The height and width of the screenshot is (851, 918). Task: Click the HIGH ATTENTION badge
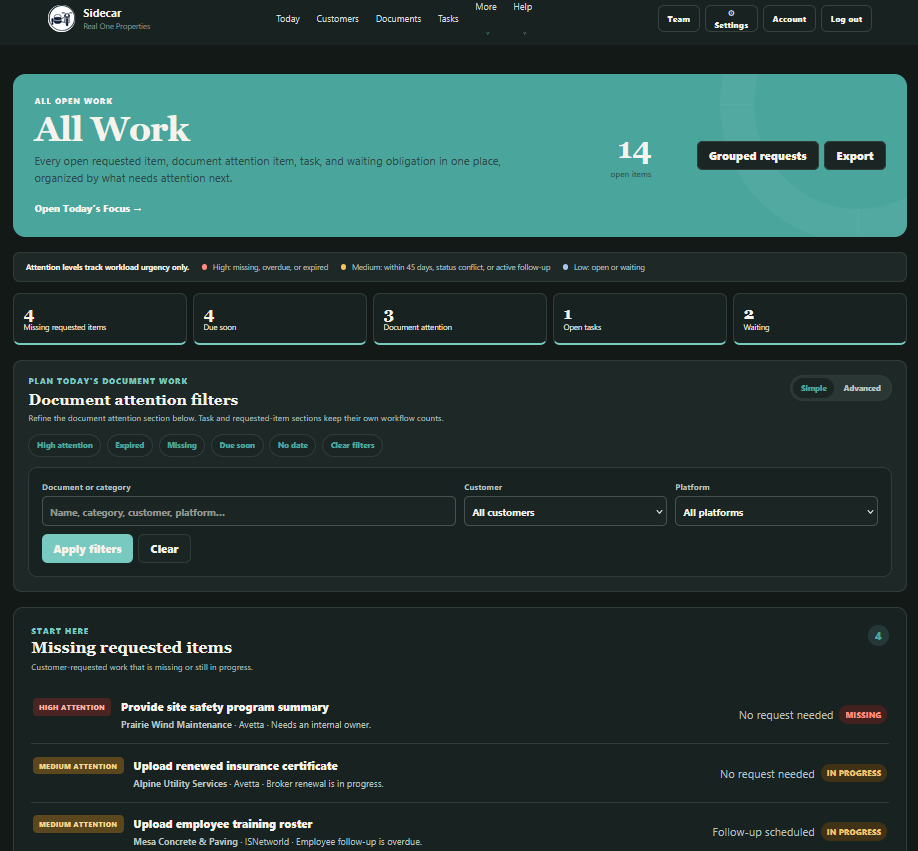point(71,707)
